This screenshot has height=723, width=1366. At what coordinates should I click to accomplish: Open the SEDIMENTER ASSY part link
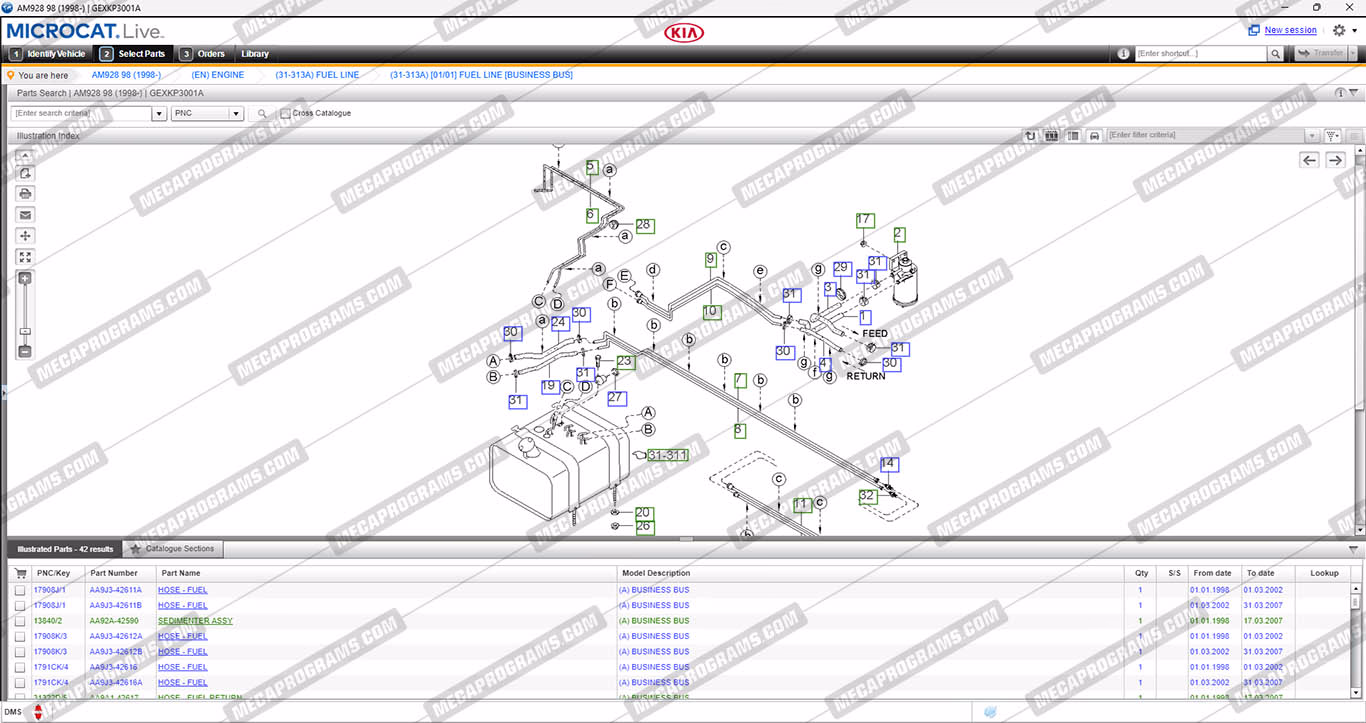[195, 621]
